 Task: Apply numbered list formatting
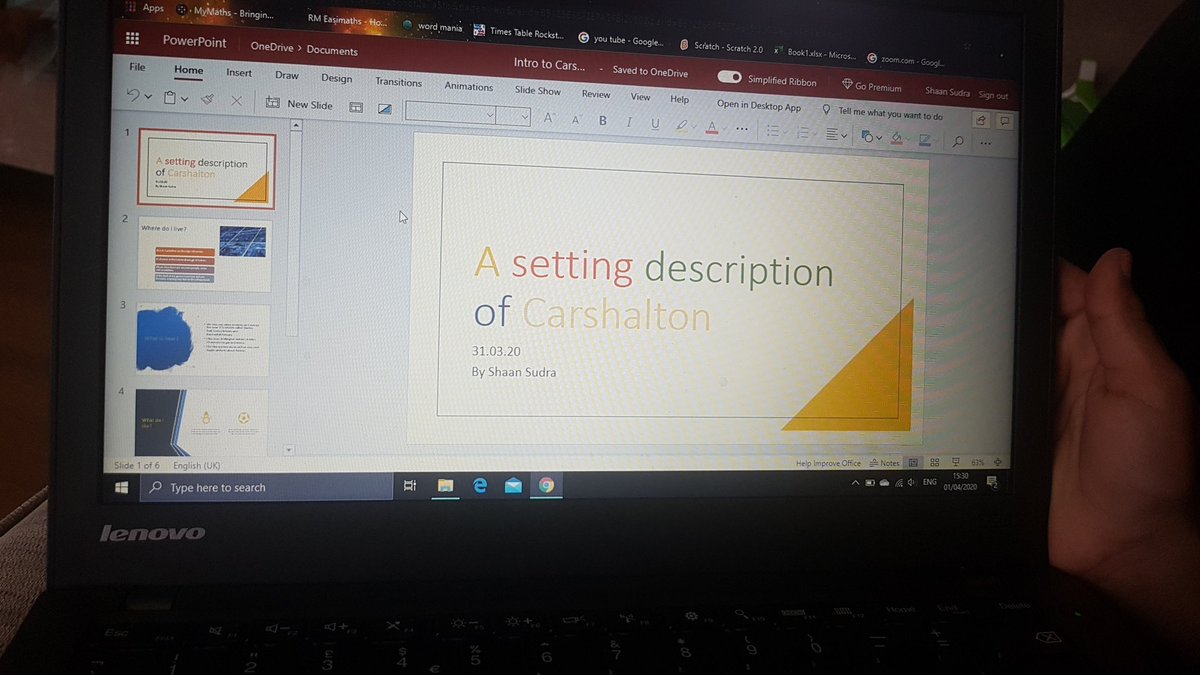802,132
